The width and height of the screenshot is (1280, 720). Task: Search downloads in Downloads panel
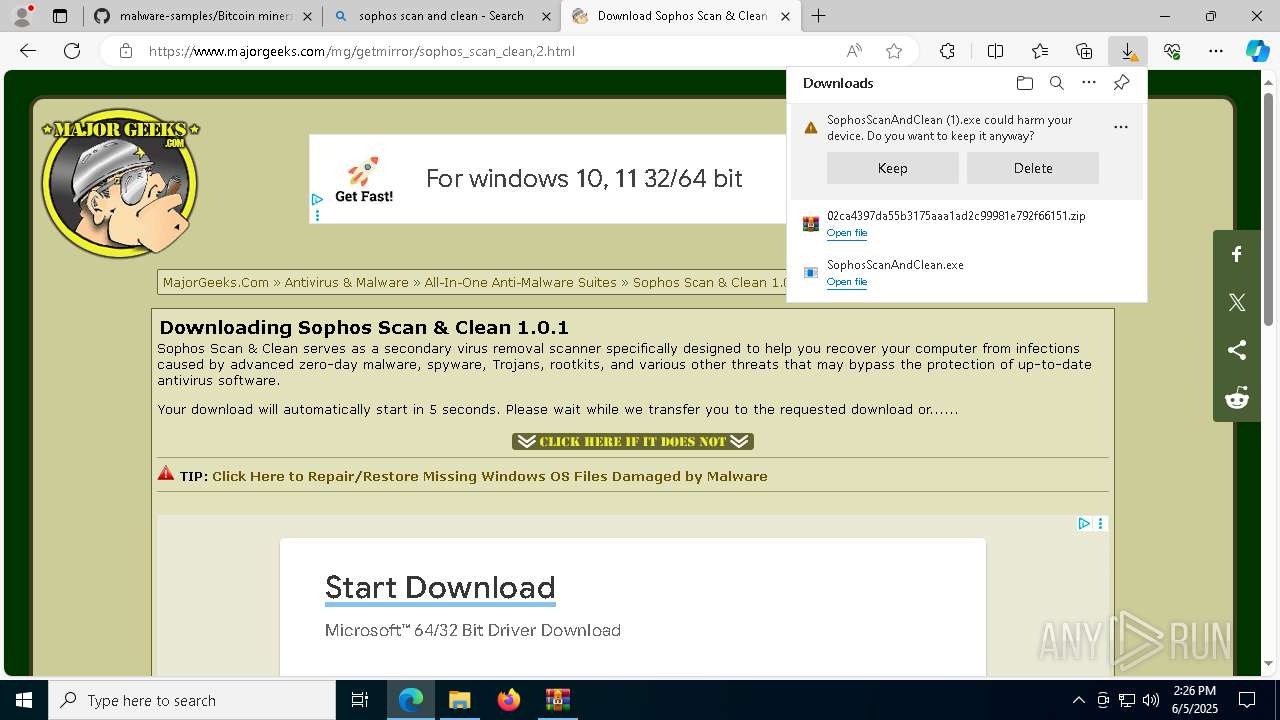coord(1056,83)
